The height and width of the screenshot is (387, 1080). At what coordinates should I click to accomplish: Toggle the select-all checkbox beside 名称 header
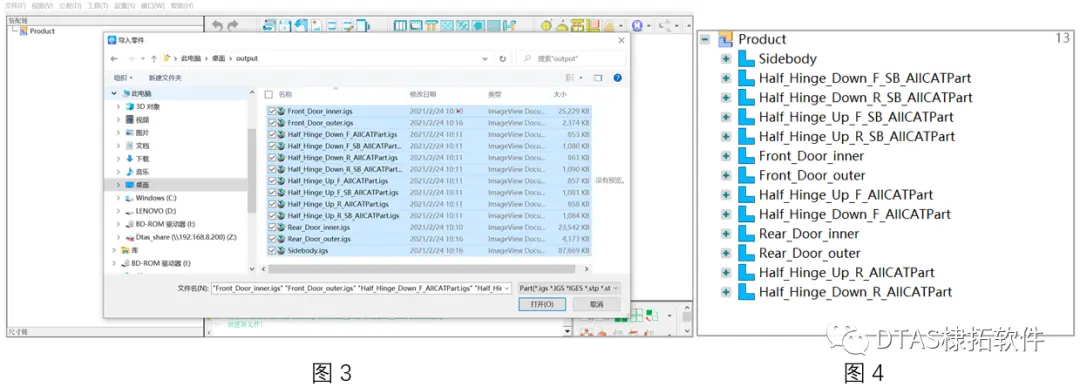click(269, 94)
